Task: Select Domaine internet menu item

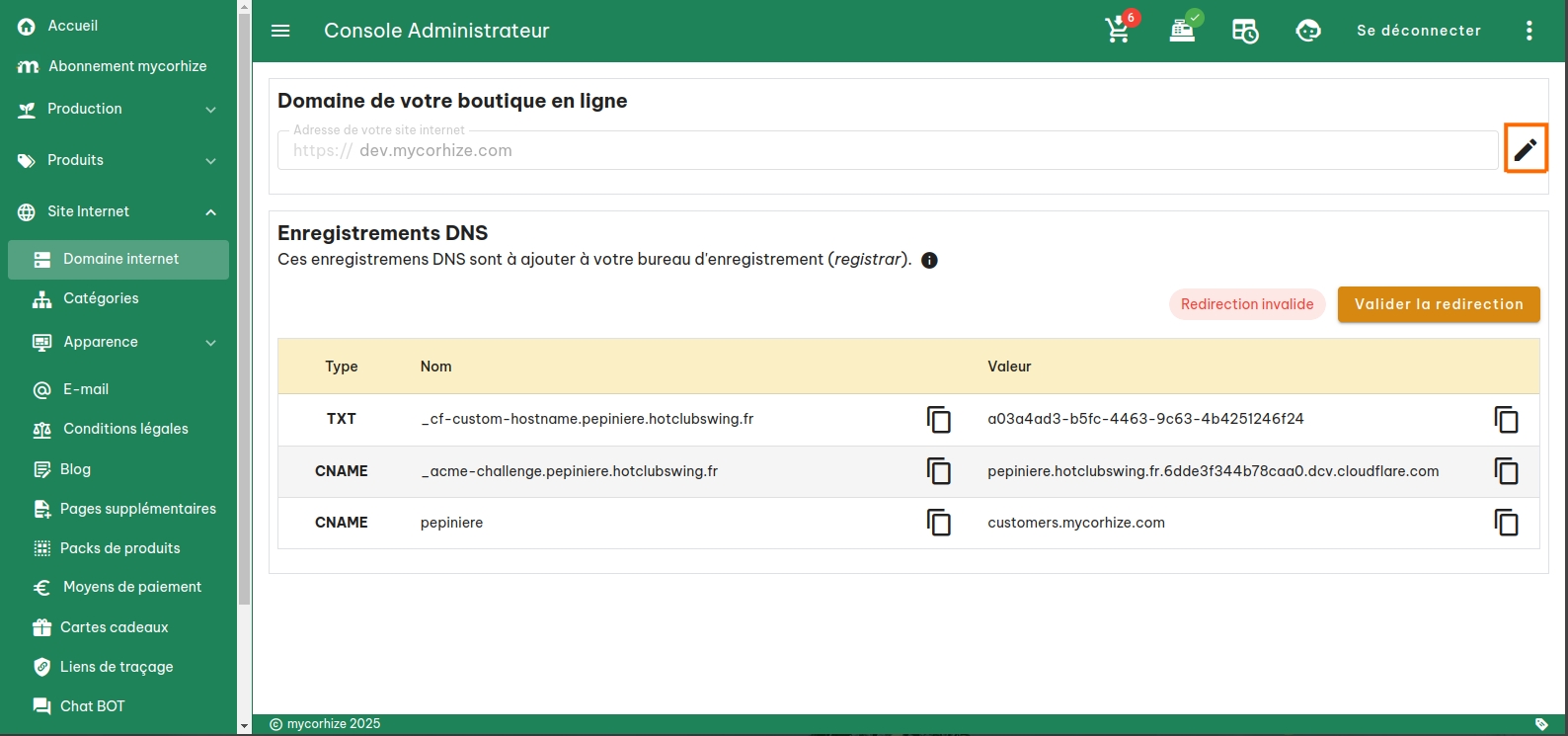Action: point(118,259)
